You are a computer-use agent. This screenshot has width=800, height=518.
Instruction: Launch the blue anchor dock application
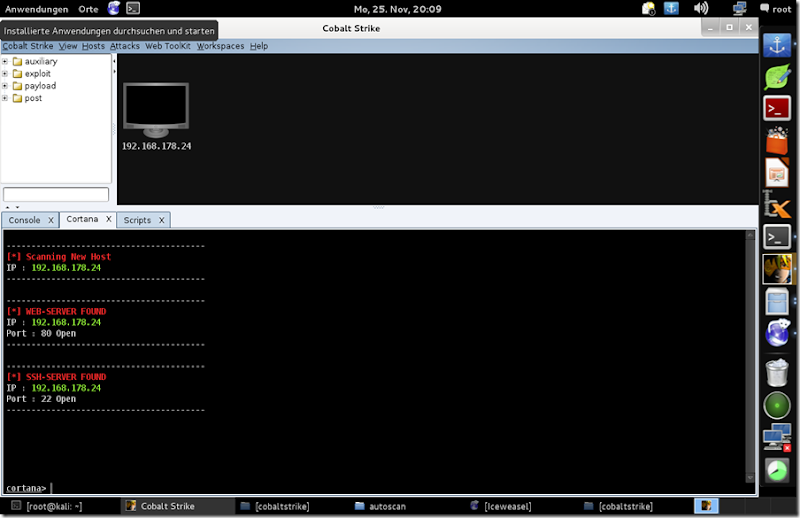coord(777,45)
